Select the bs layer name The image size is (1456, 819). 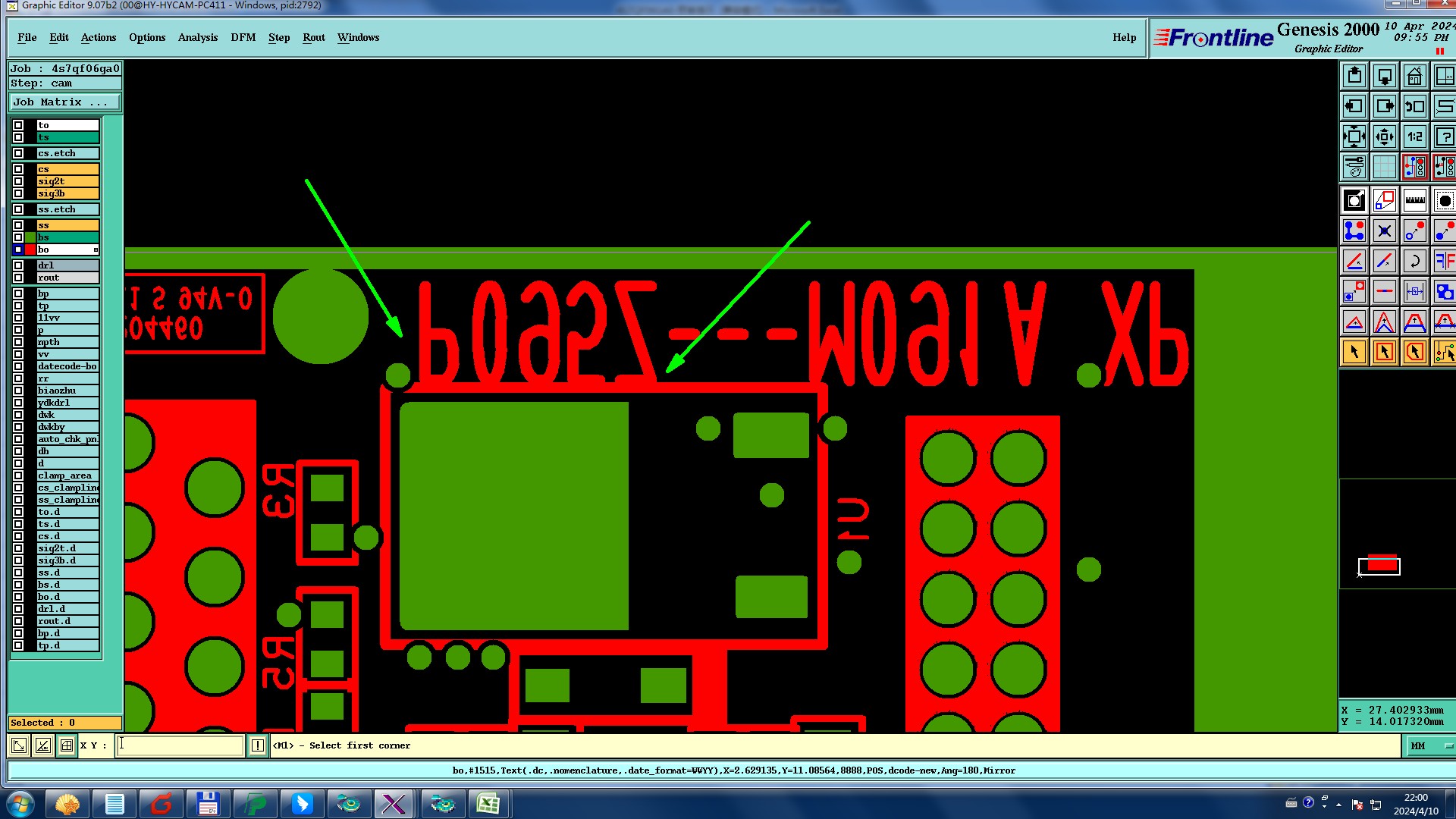tap(67, 237)
